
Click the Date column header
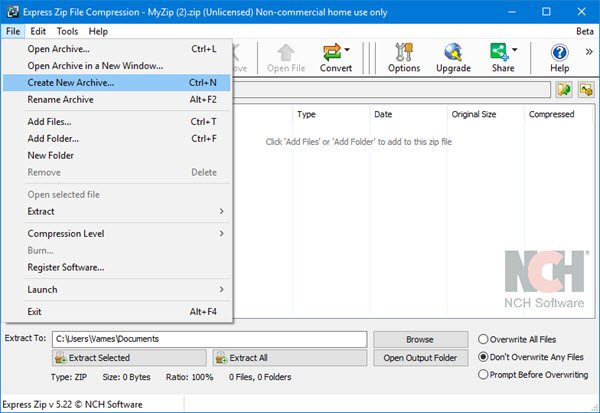(x=408, y=114)
